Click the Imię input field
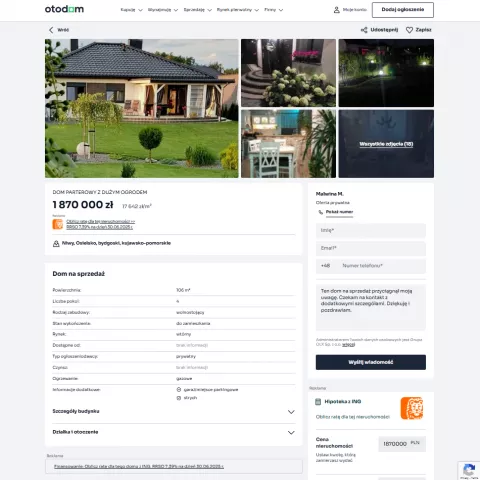Screen dimensions: 480x480 [x=371, y=230]
